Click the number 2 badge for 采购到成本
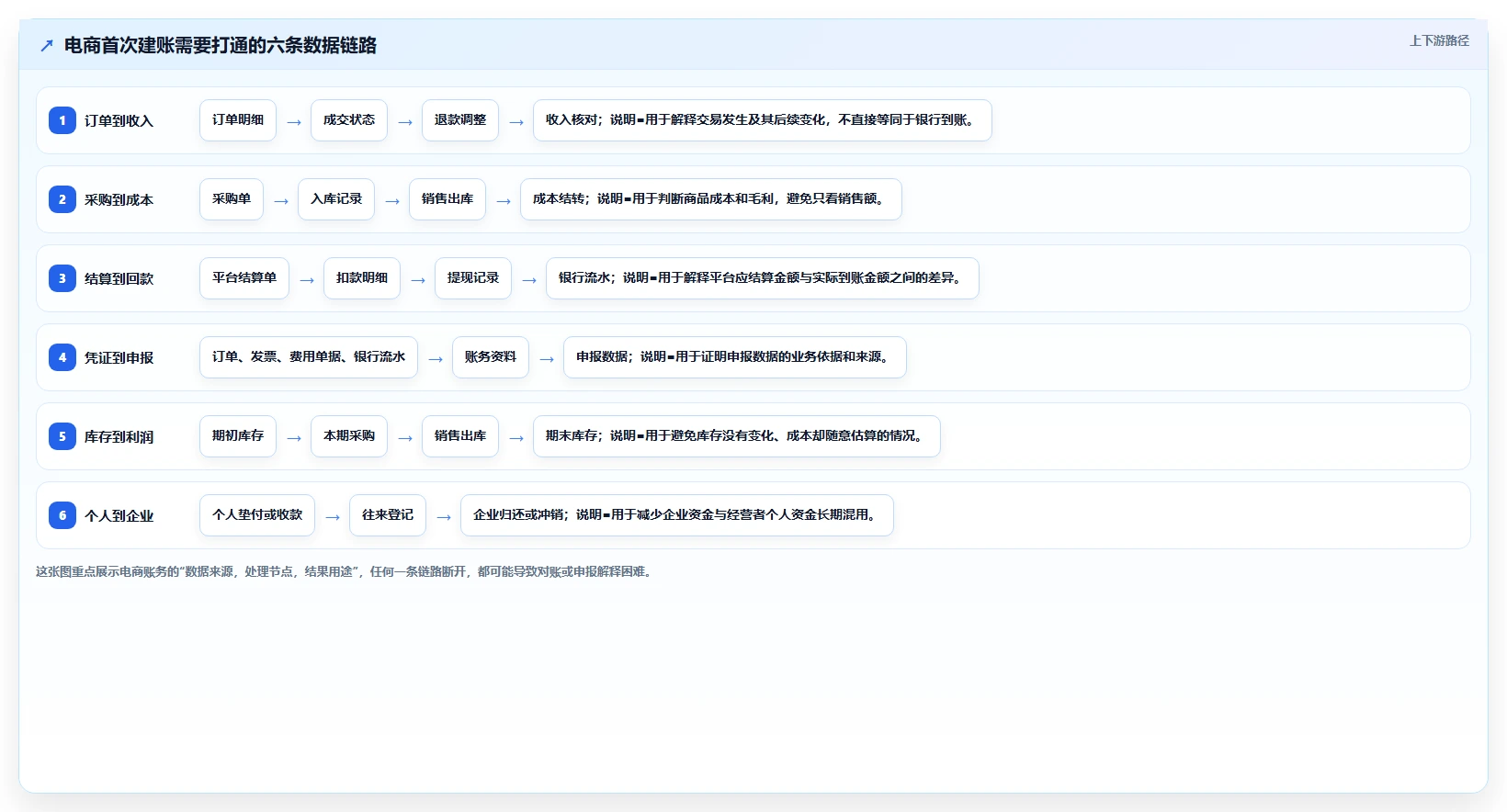This screenshot has height=812, width=1507. [x=62, y=199]
